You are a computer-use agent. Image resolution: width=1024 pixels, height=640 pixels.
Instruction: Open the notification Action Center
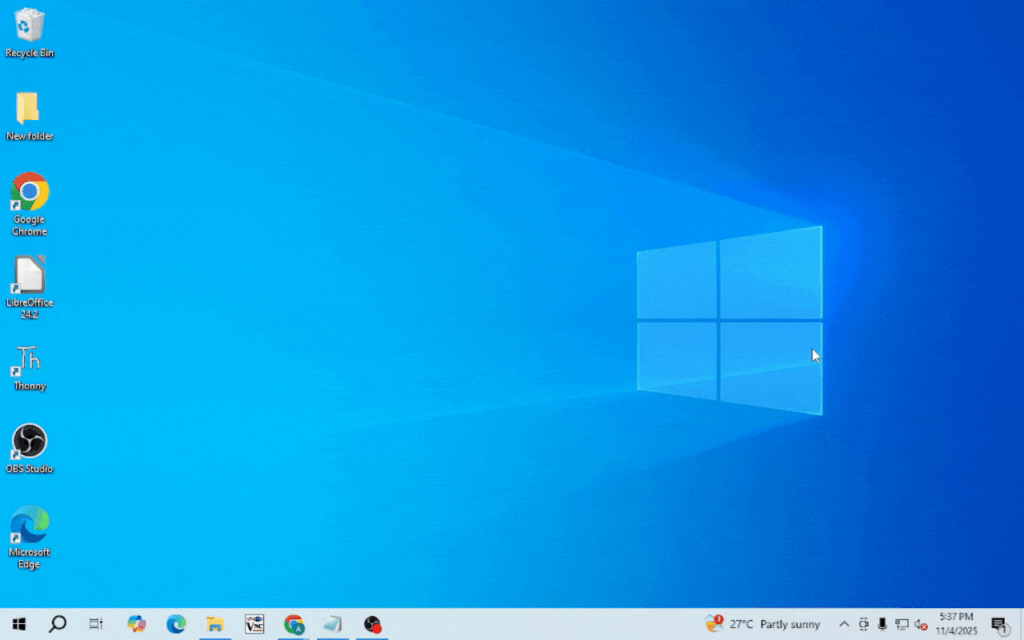tap(998, 624)
